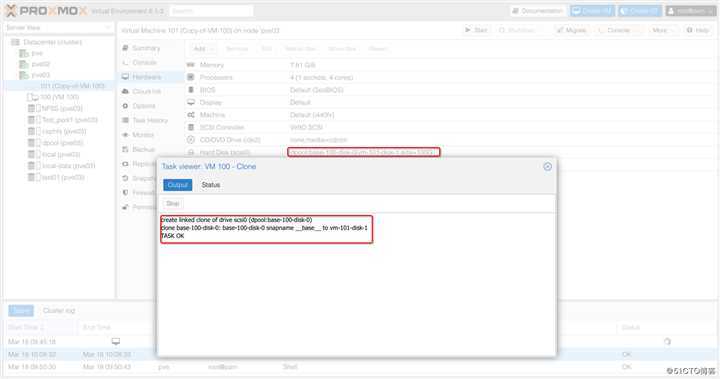Sort by the Start Time column
This screenshot has height=379, width=720.
point(40,327)
